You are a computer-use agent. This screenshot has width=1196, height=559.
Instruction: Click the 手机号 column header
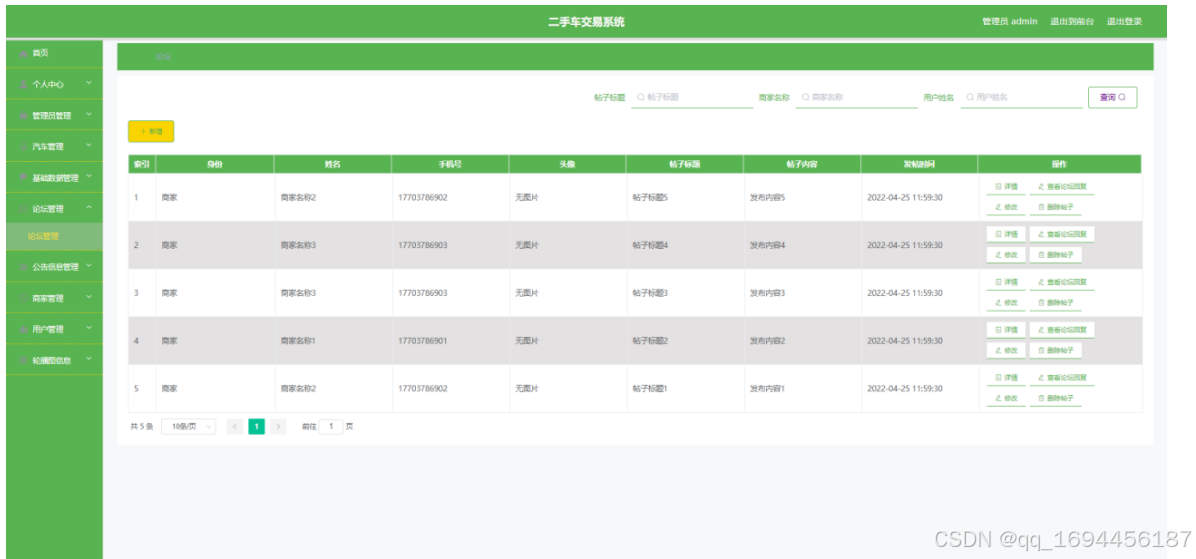[x=449, y=164]
